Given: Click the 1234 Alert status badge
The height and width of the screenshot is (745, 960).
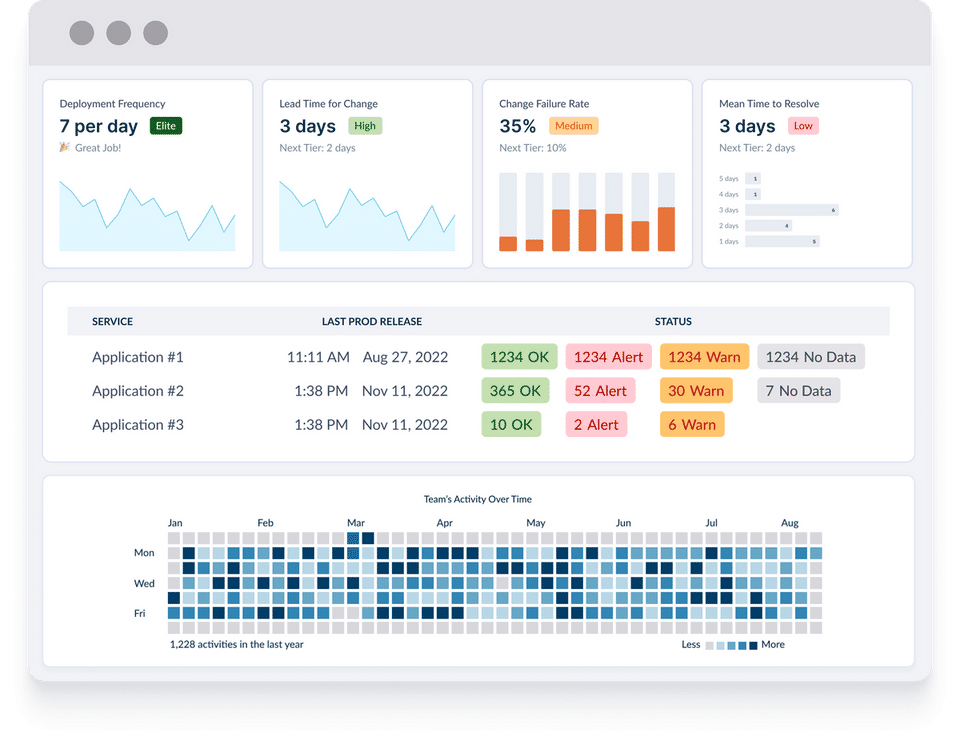Looking at the screenshot, I should tap(608, 357).
